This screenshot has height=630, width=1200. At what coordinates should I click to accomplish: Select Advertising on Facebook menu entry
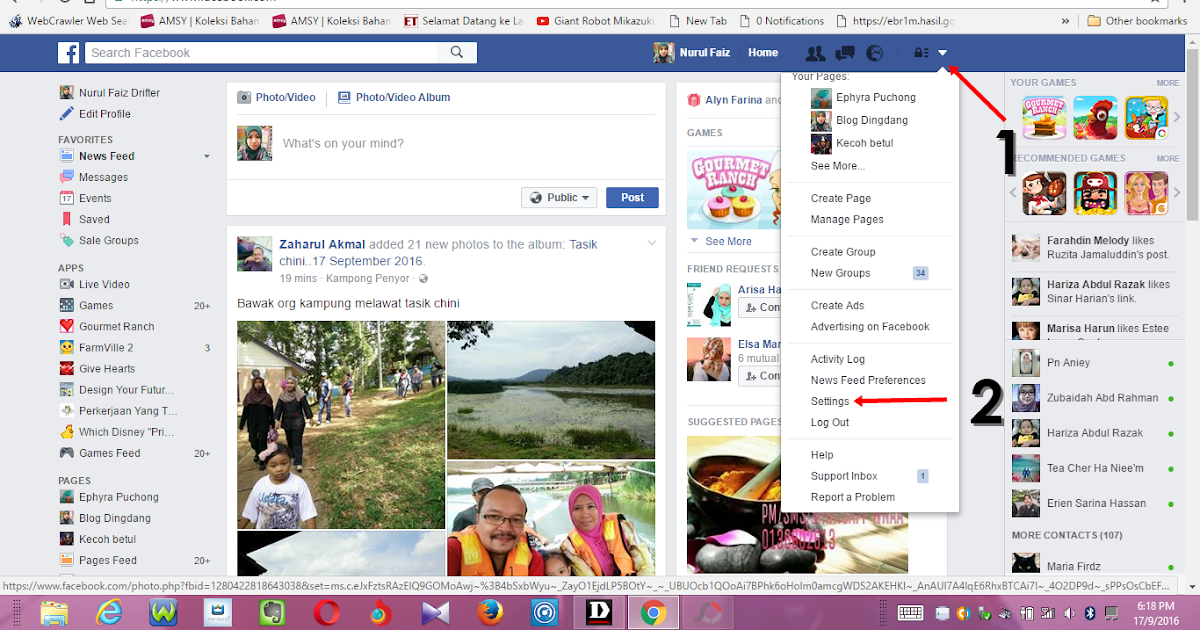coord(870,326)
